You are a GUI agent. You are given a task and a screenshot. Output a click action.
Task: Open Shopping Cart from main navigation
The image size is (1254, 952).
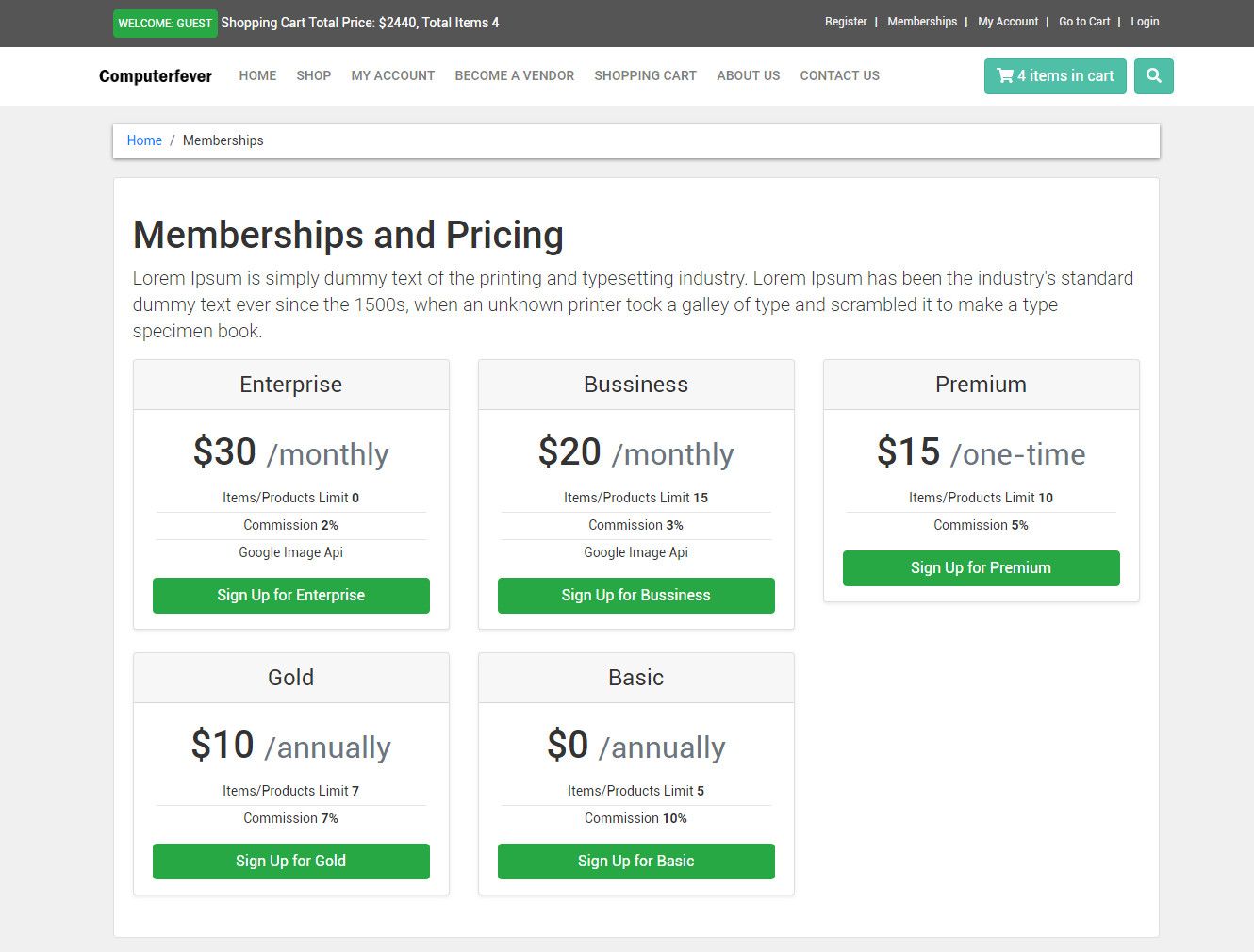point(645,76)
